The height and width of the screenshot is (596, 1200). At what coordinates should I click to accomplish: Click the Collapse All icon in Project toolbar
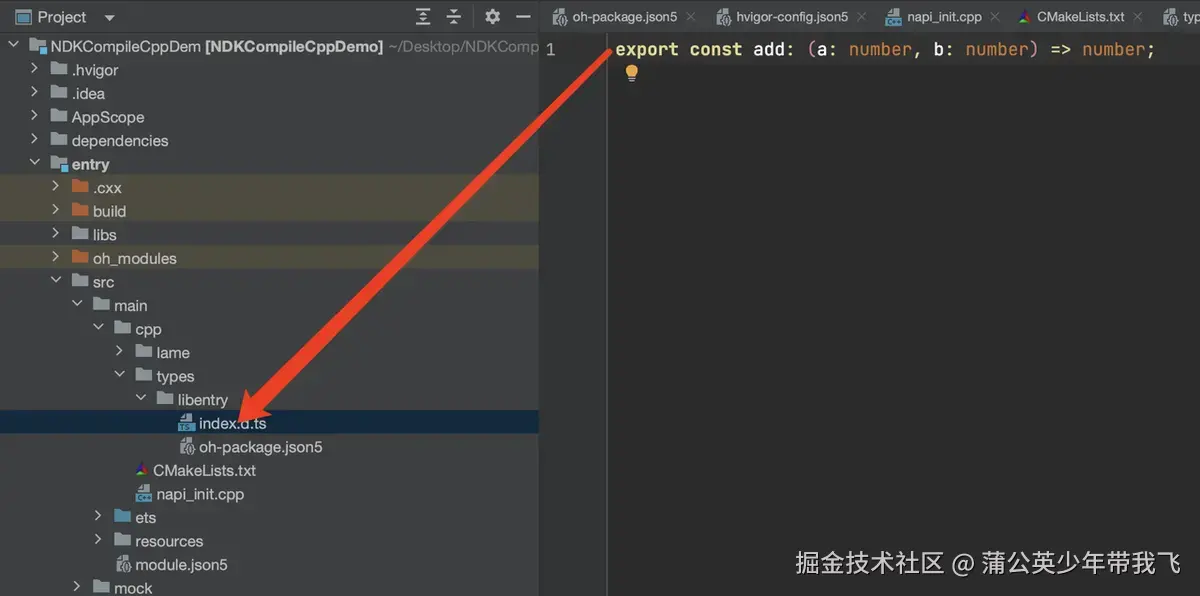coord(453,16)
